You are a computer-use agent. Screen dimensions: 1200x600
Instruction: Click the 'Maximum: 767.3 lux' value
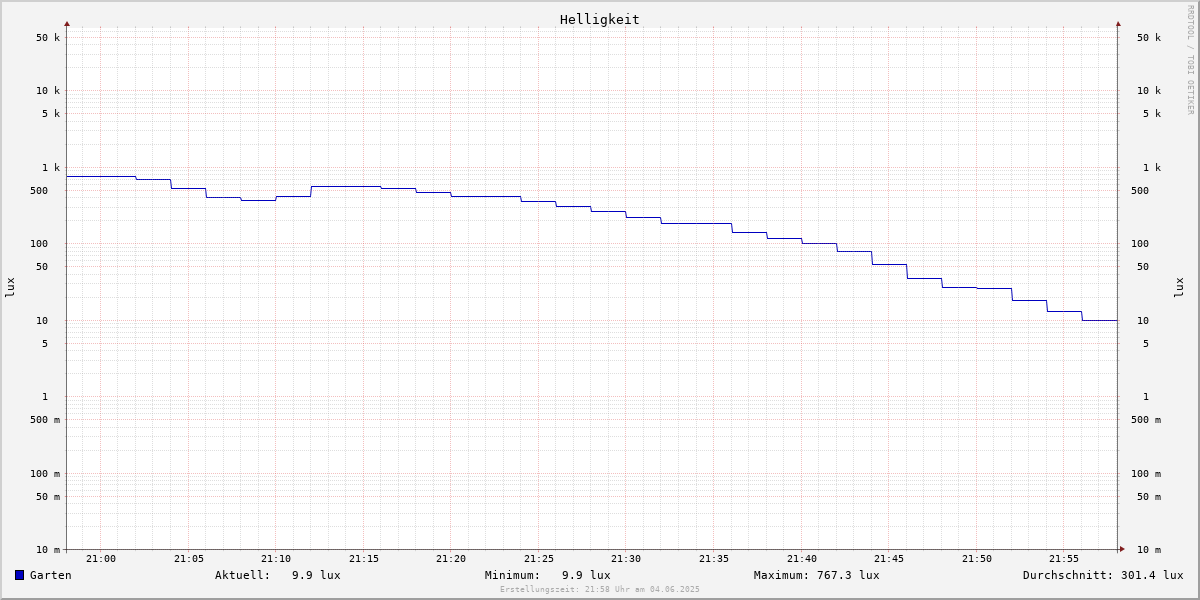point(817,575)
